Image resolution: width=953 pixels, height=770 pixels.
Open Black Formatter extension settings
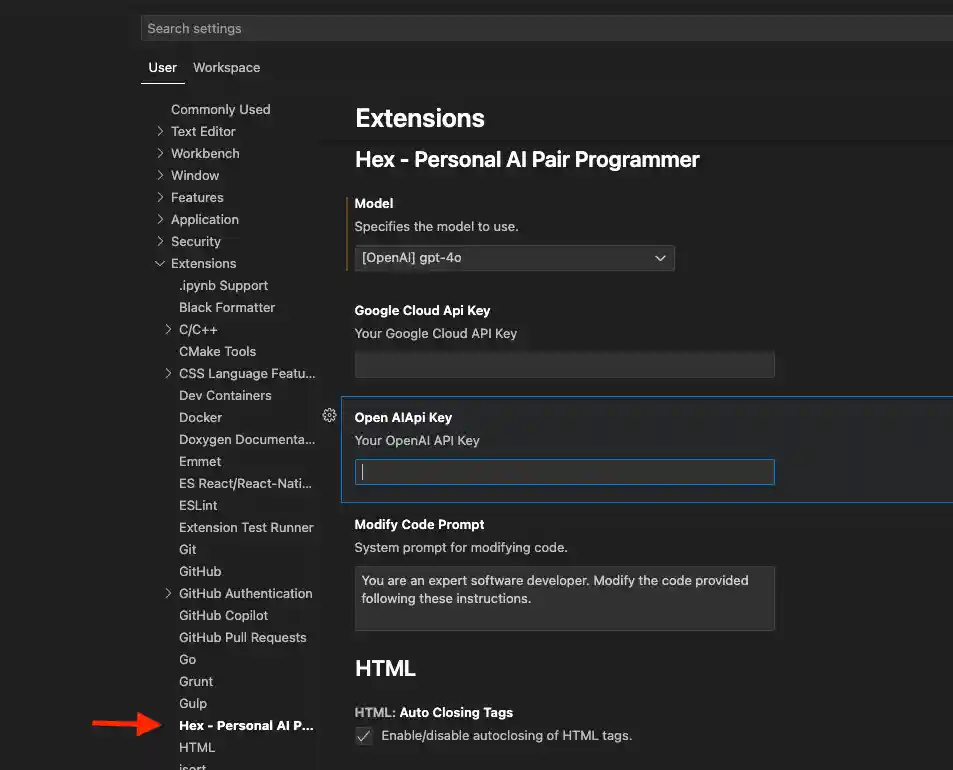pyautogui.click(x=227, y=307)
